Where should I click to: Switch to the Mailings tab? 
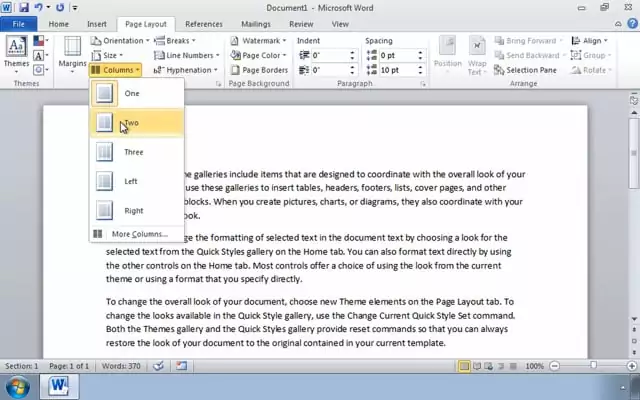click(256, 24)
